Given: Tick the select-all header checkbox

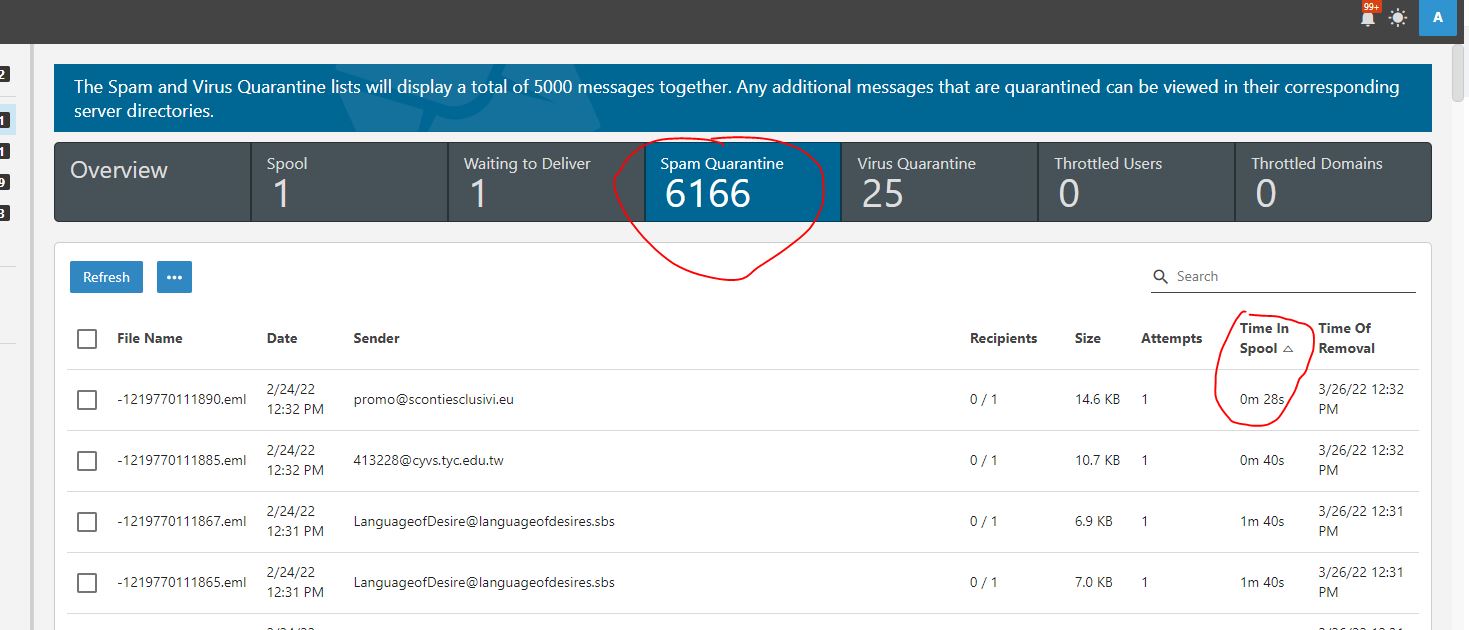Looking at the screenshot, I should click(87, 339).
